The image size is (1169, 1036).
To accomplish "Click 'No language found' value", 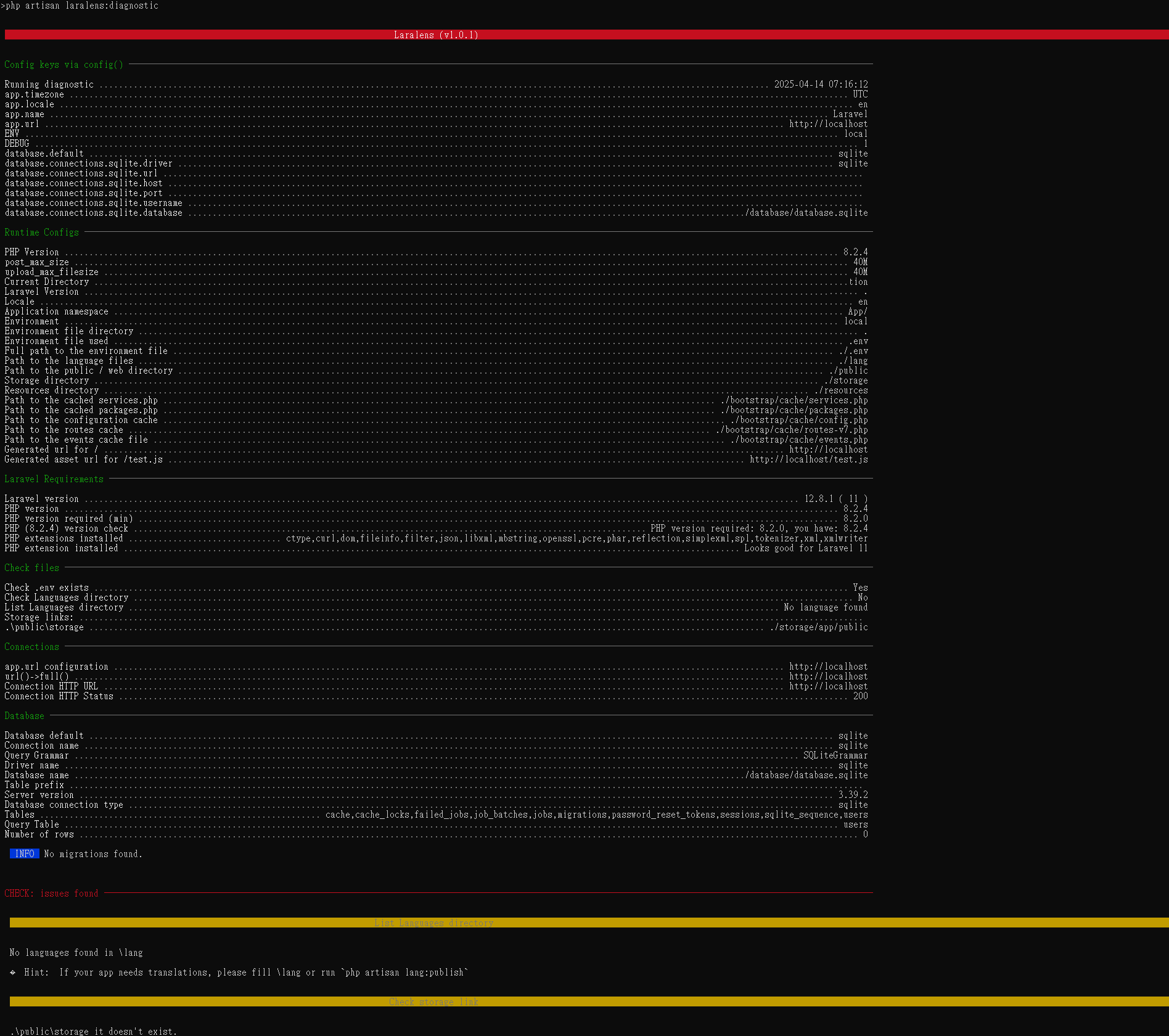I will [x=826, y=607].
